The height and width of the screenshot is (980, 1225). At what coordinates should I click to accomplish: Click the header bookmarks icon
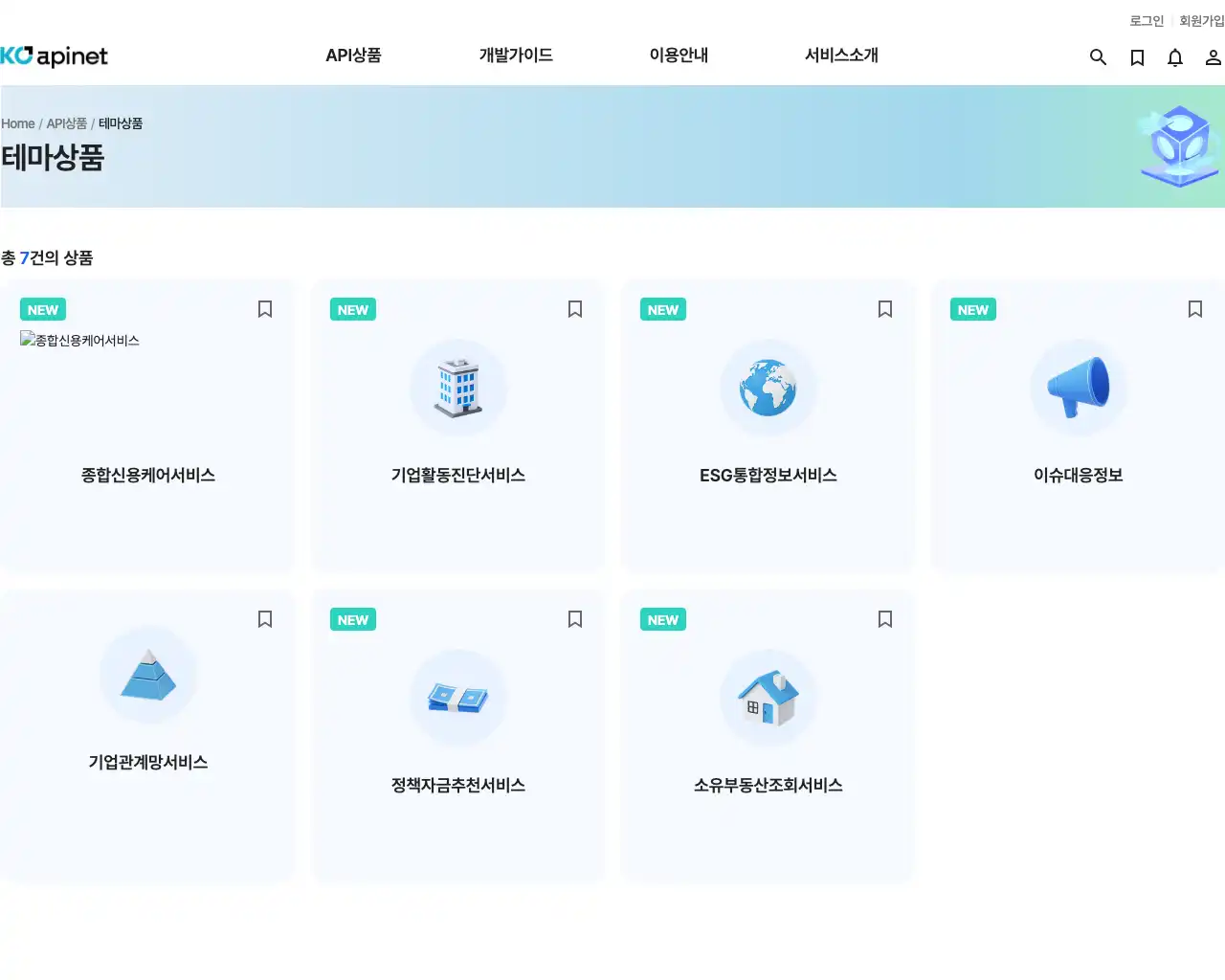point(1137,57)
